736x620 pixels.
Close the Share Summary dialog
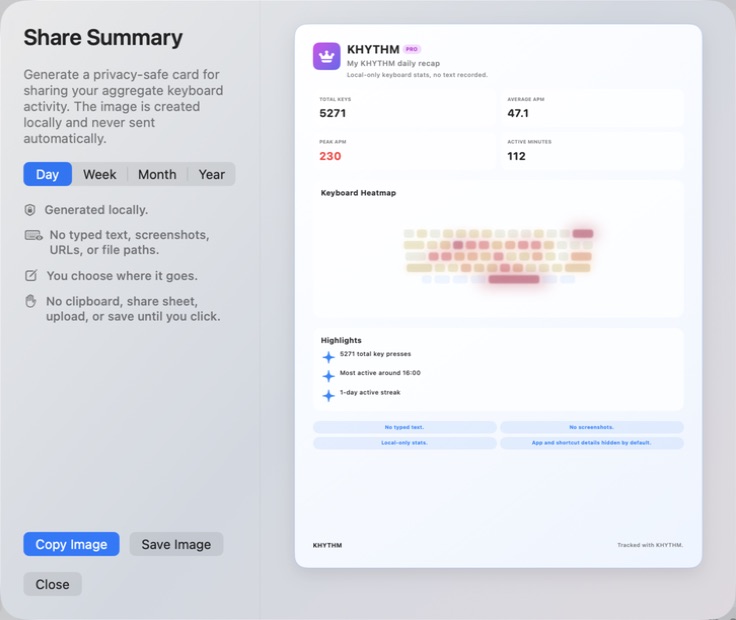53,584
